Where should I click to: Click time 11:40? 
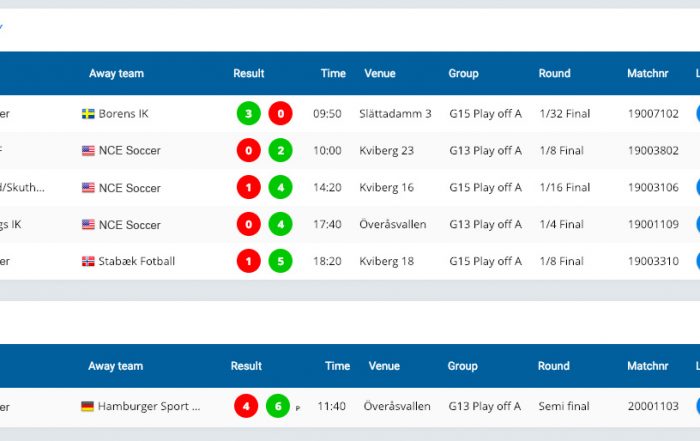point(332,406)
